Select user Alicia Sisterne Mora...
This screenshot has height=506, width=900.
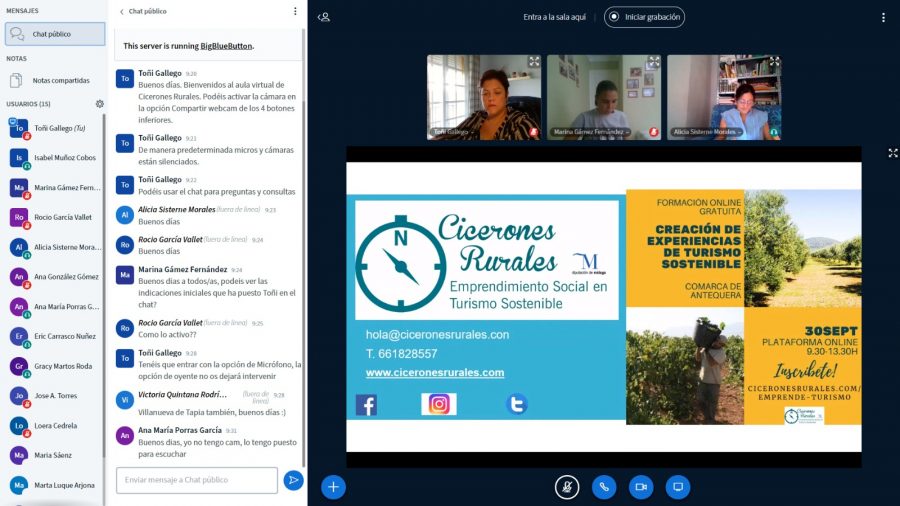tap(55, 247)
